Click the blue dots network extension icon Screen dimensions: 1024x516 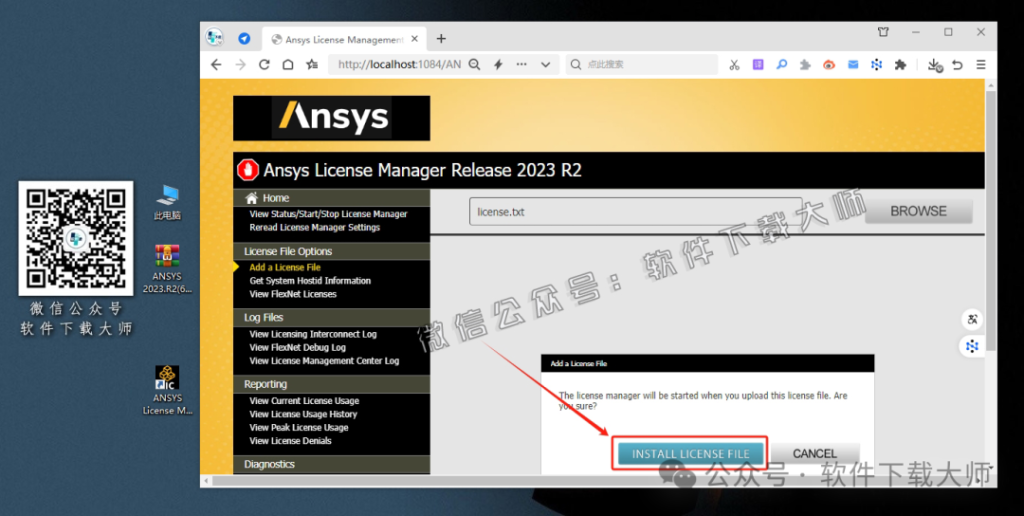(876, 65)
